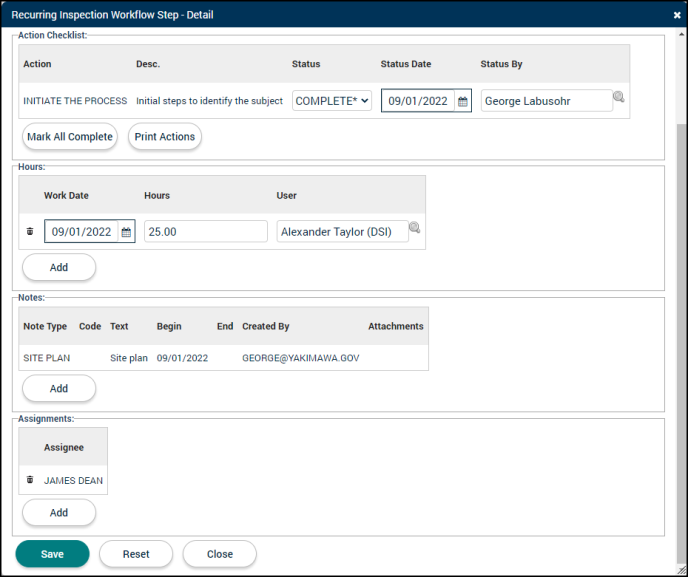Click the note begin date 09/01/2022

coord(182,358)
